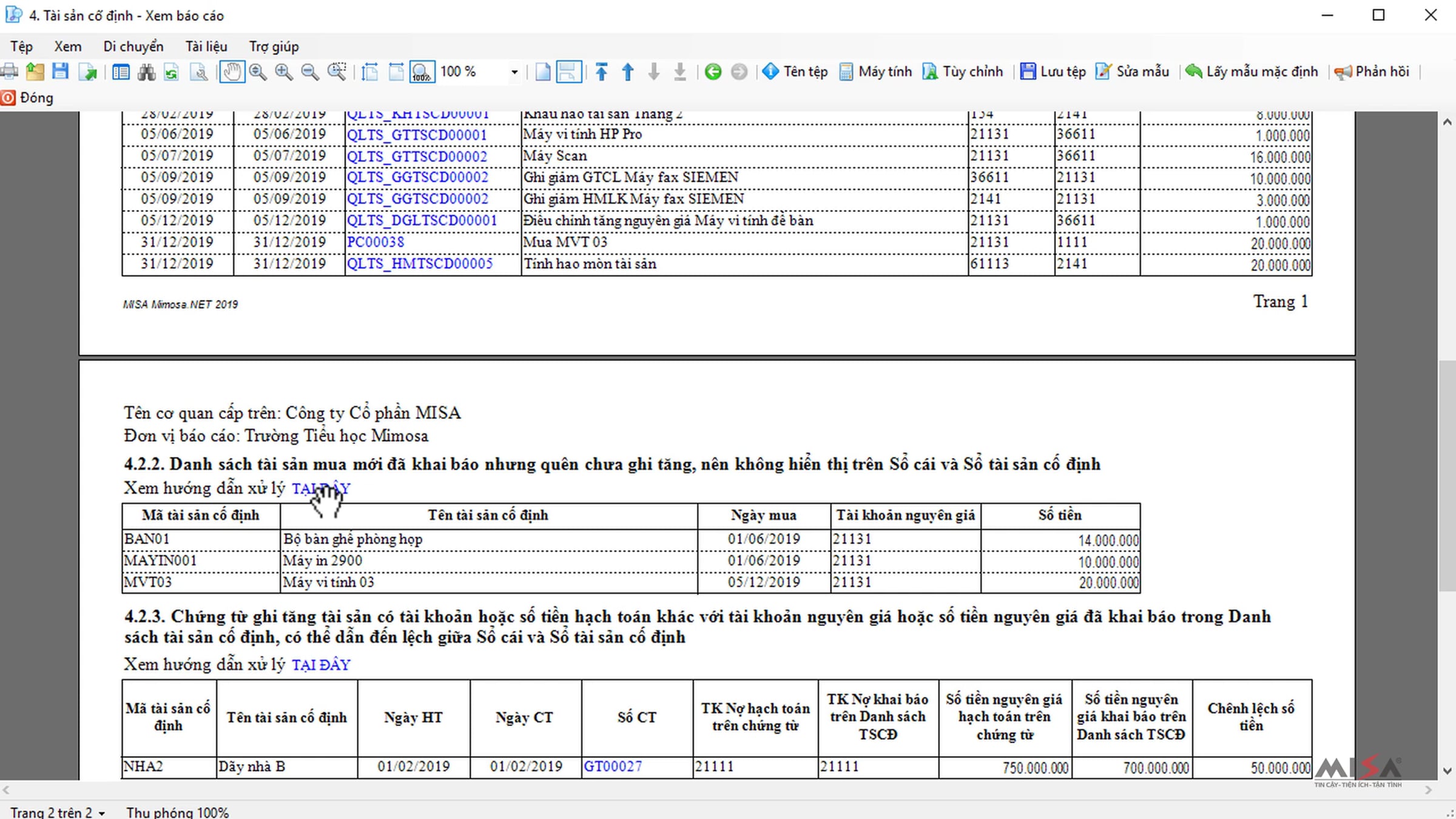The width and height of the screenshot is (1456, 819).
Task: Toggle the 100% actual size view
Action: pyautogui.click(x=422, y=72)
